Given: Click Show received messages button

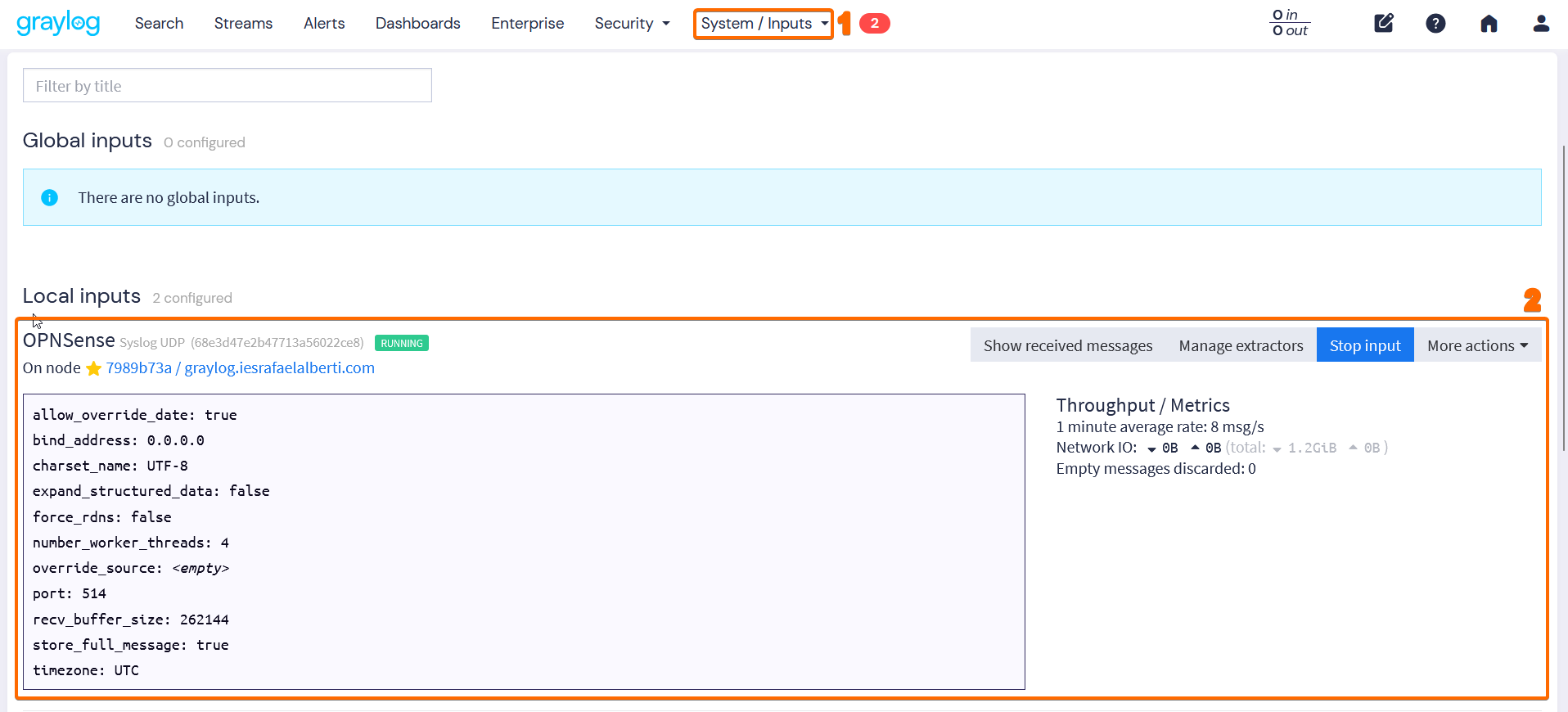Looking at the screenshot, I should (1068, 345).
